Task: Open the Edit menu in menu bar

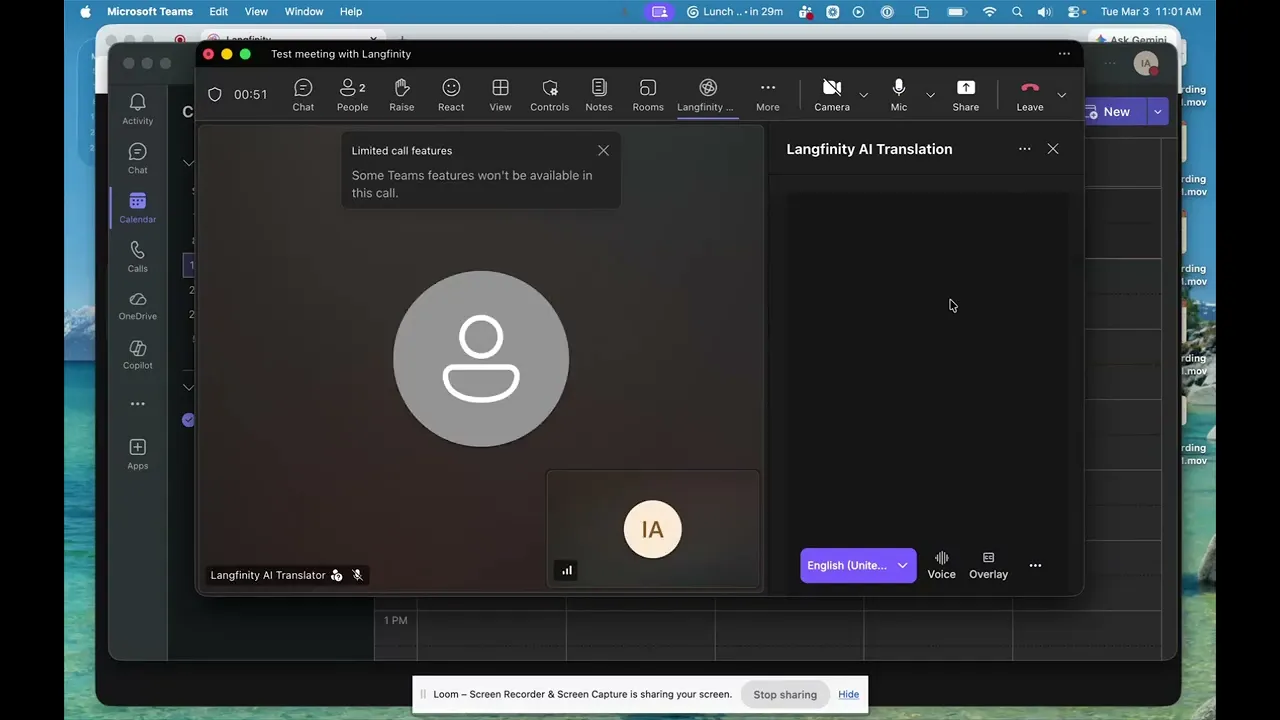Action: click(219, 12)
